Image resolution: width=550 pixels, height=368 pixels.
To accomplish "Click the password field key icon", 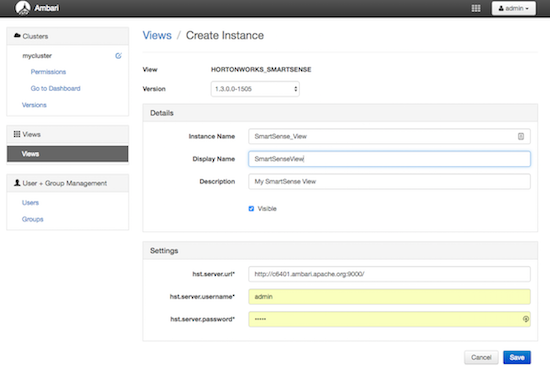I will point(525,319).
